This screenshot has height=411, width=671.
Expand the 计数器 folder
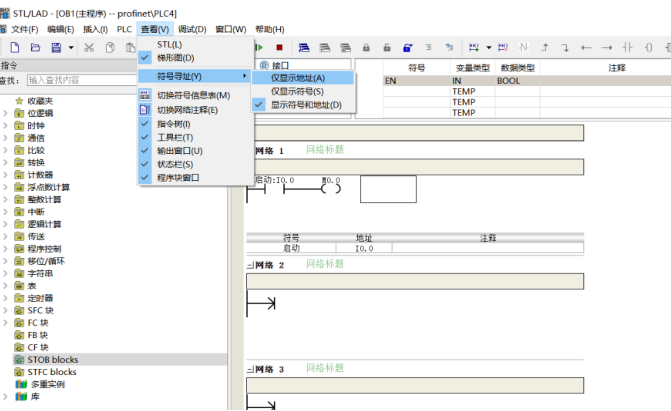coord(5,175)
